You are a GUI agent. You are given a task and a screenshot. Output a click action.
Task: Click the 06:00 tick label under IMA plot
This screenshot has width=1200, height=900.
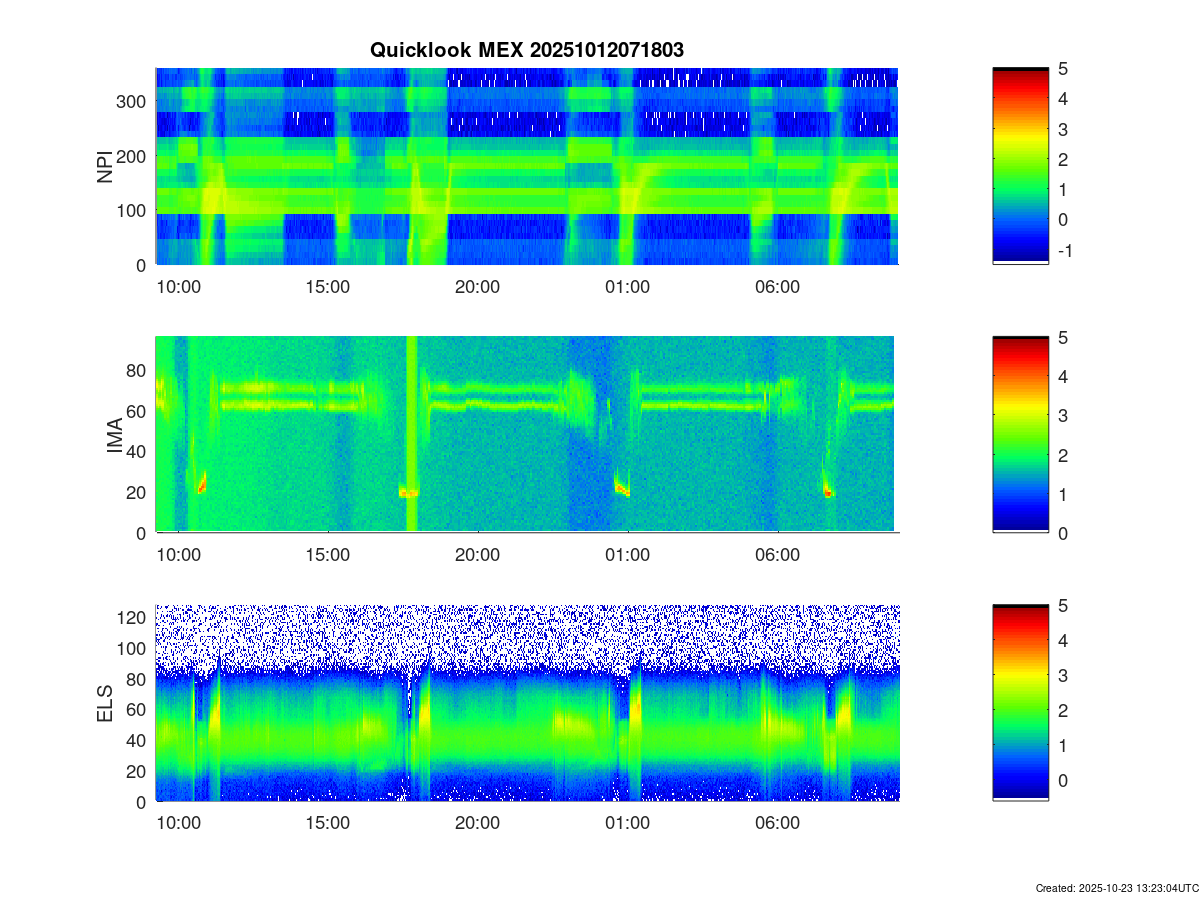click(778, 555)
